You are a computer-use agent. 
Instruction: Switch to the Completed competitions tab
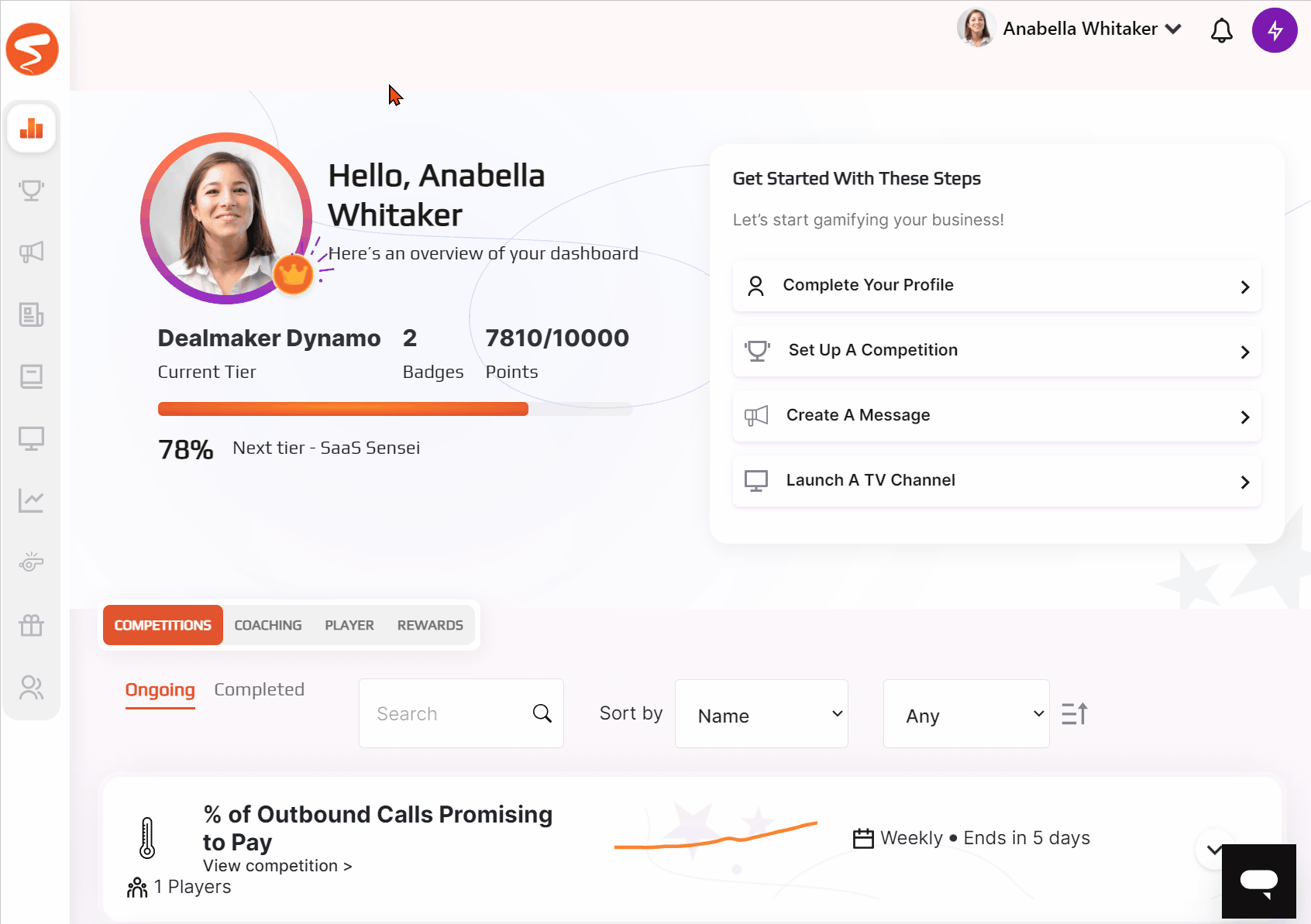pos(259,689)
